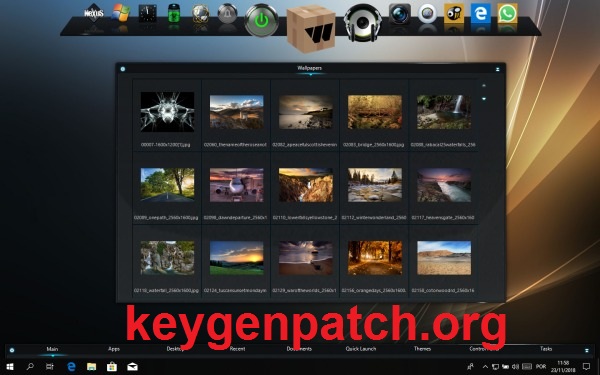This screenshot has height=375, width=600.
Task: Open the speaker volume tray icon
Action: coord(515,367)
